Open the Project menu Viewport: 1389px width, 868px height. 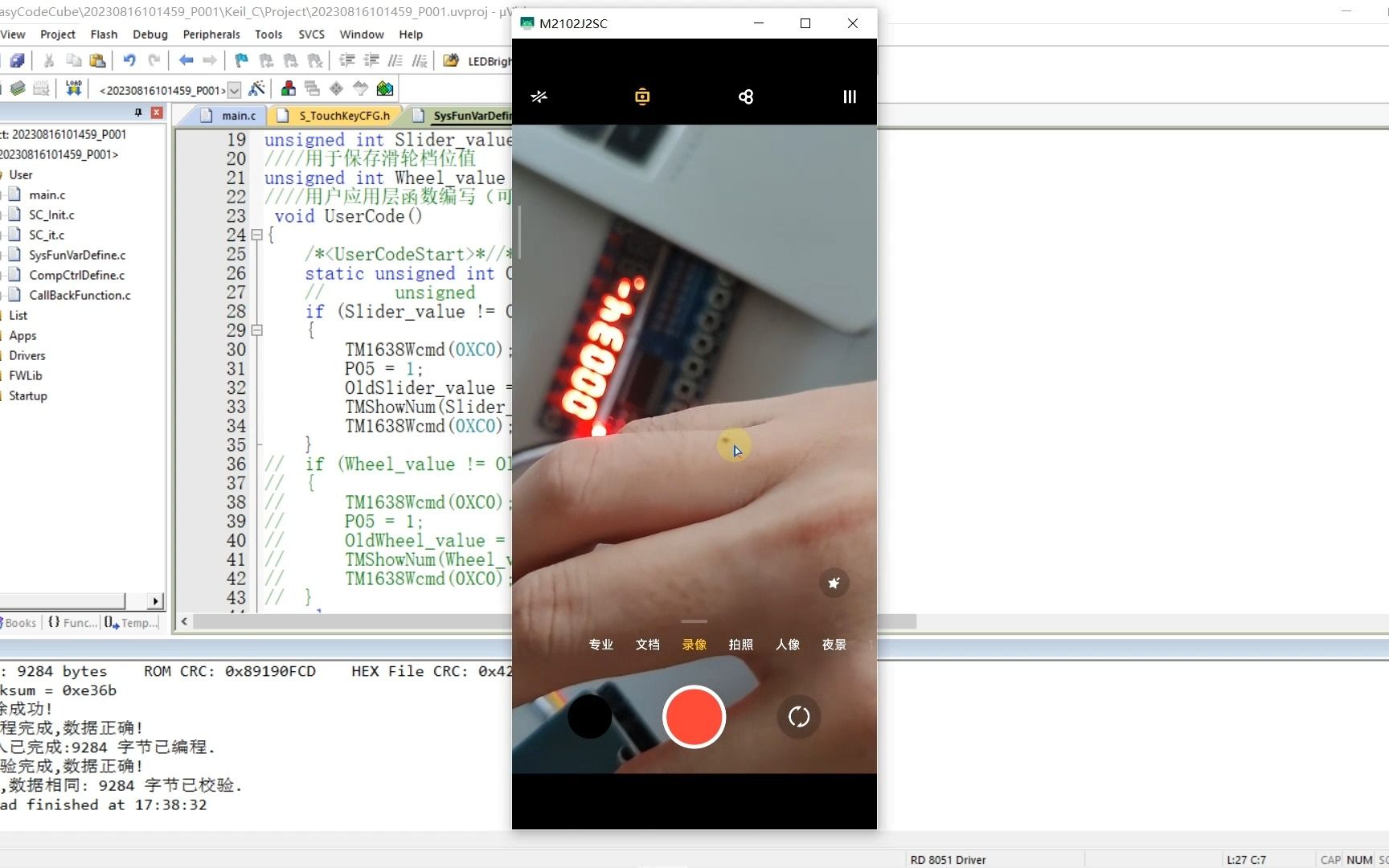click(58, 35)
